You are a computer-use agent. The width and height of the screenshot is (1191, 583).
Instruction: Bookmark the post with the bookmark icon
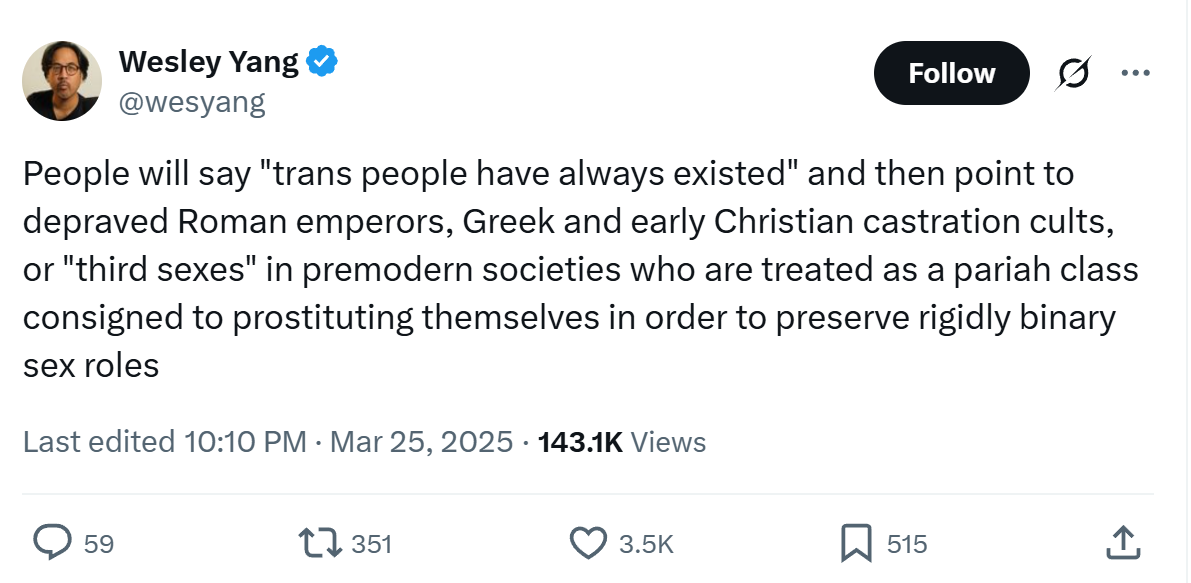click(856, 544)
